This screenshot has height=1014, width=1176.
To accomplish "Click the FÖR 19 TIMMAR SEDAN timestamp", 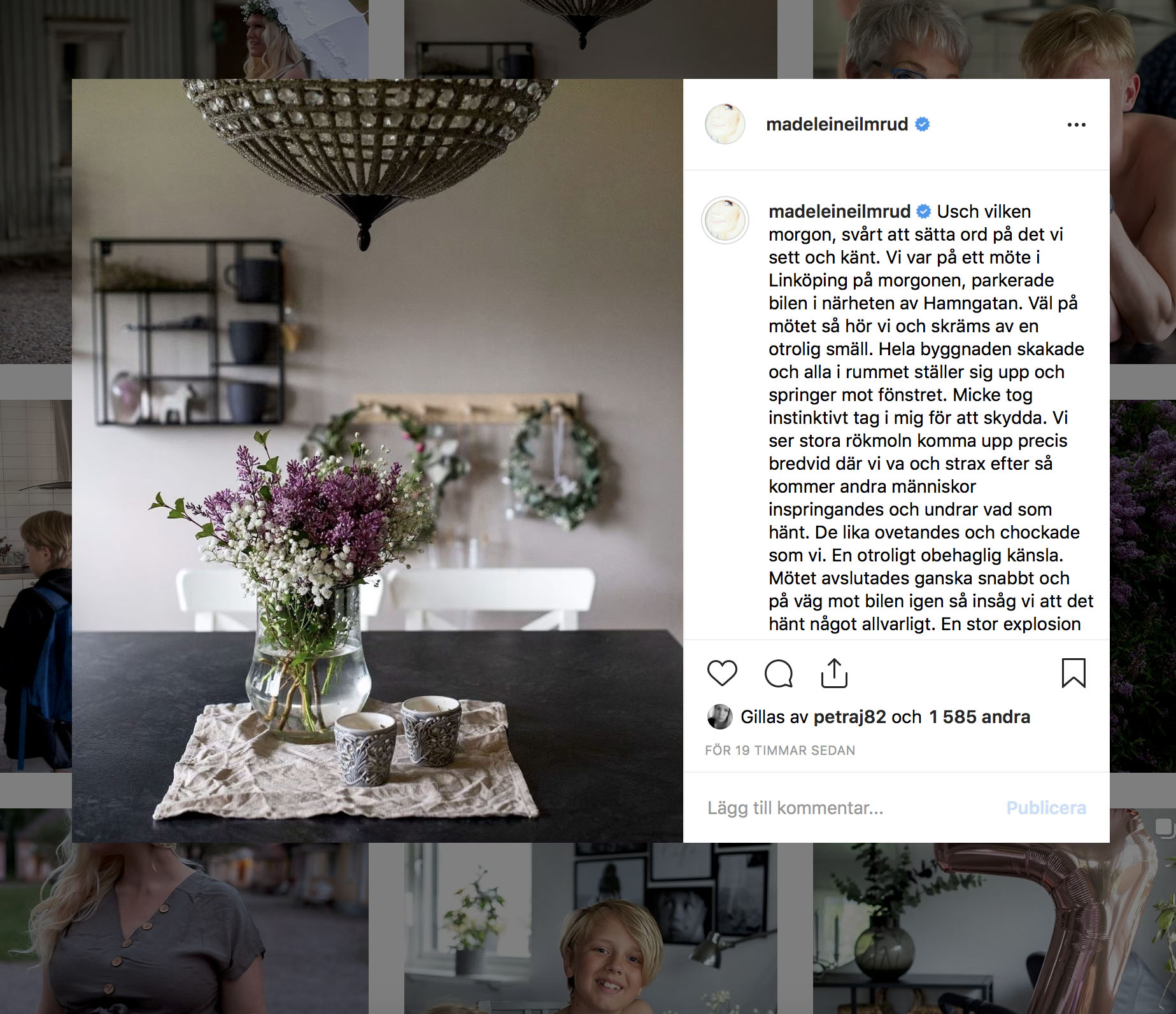I will coord(780,750).
